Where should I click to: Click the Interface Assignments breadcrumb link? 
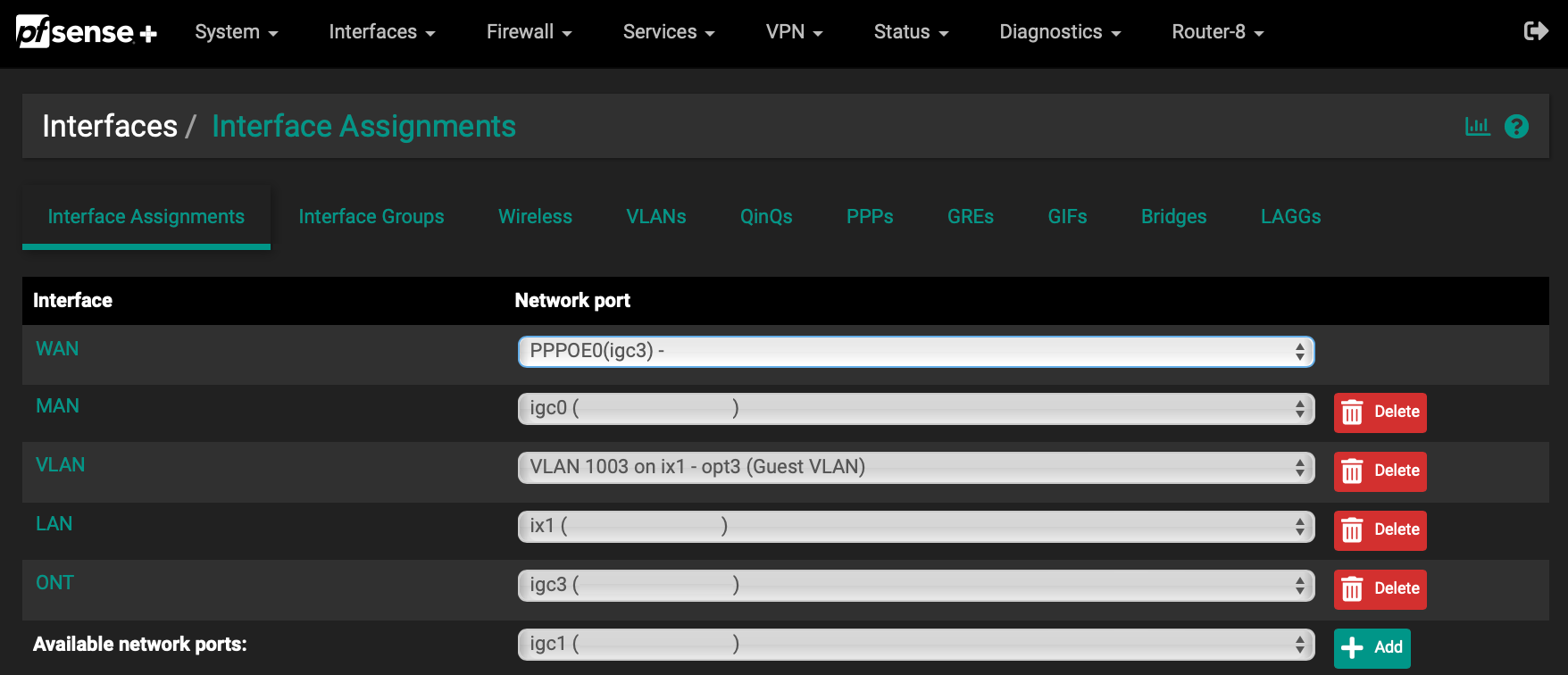coord(363,127)
